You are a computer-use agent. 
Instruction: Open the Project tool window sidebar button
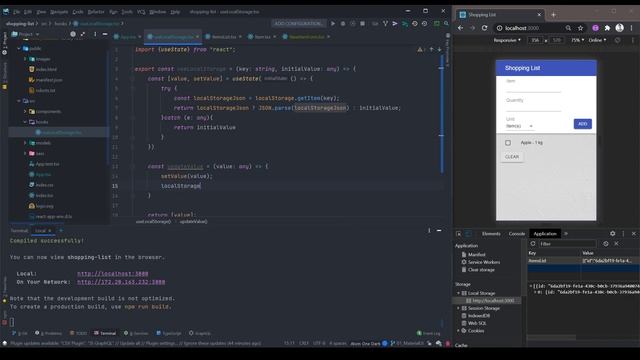tap(4, 43)
